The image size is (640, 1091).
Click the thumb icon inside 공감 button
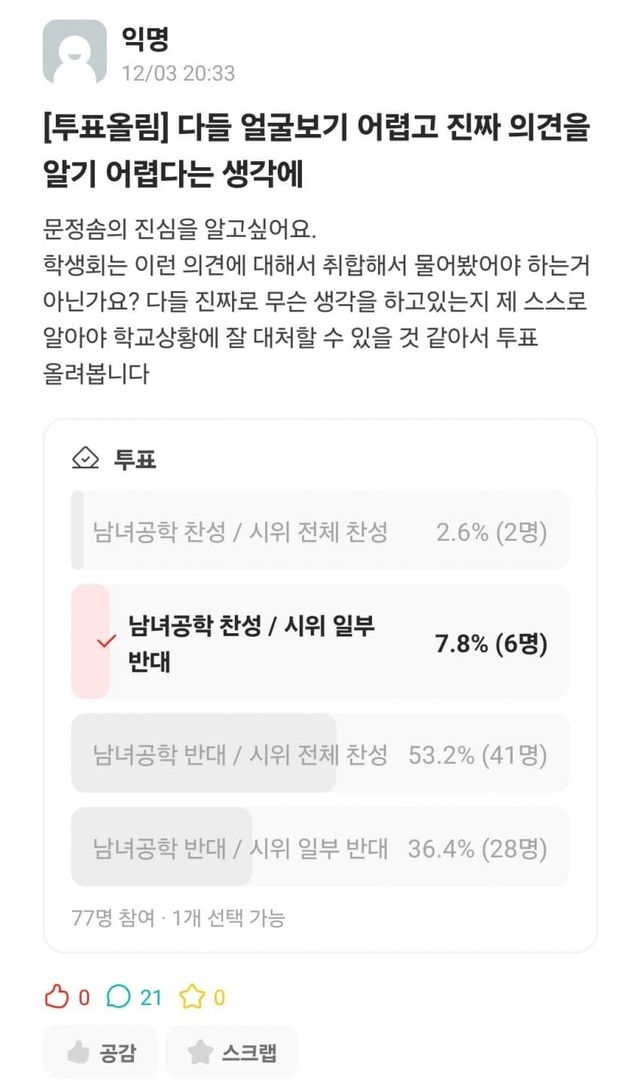coord(78,1052)
